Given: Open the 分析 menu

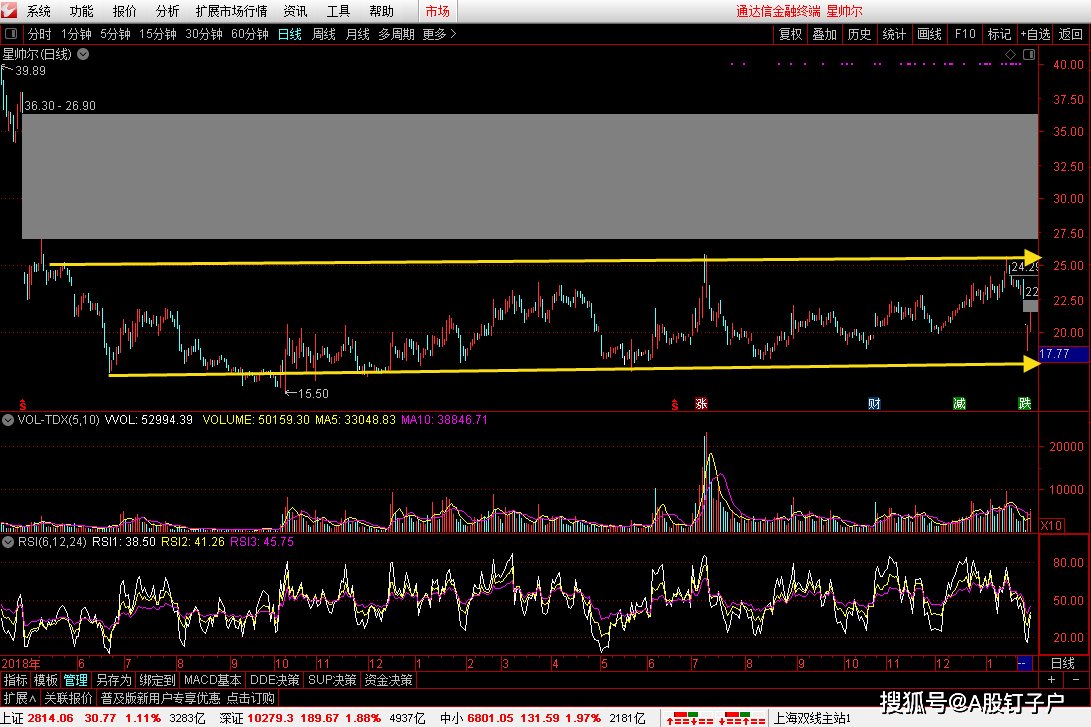Looking at the screenshot, I should pyautogui.click(x=168, y=11).
